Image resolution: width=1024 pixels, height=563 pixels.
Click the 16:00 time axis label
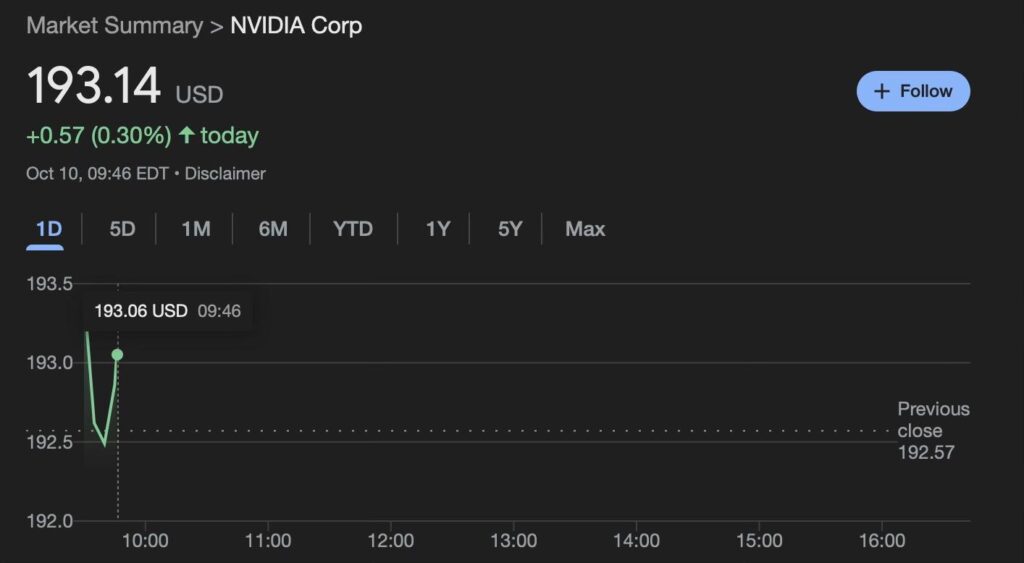[881, 541]
